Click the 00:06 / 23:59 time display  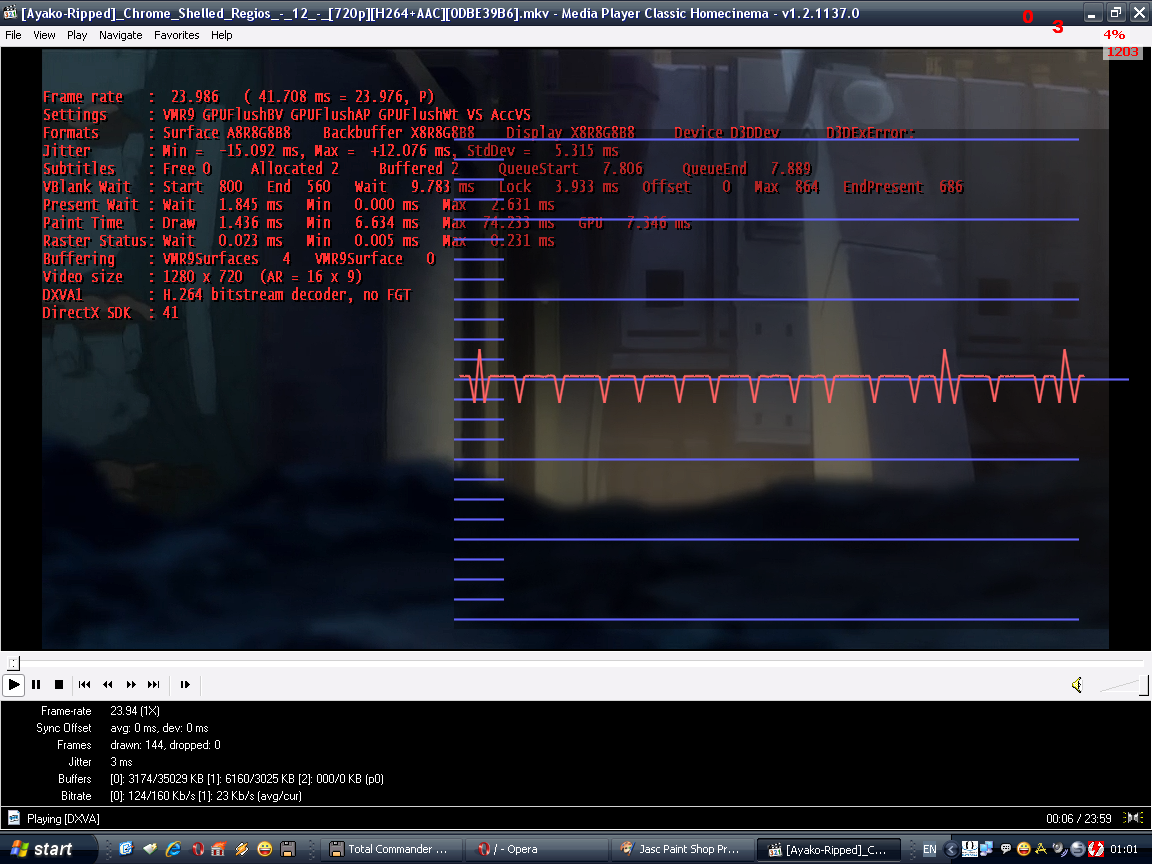[x=1079, y=818]
